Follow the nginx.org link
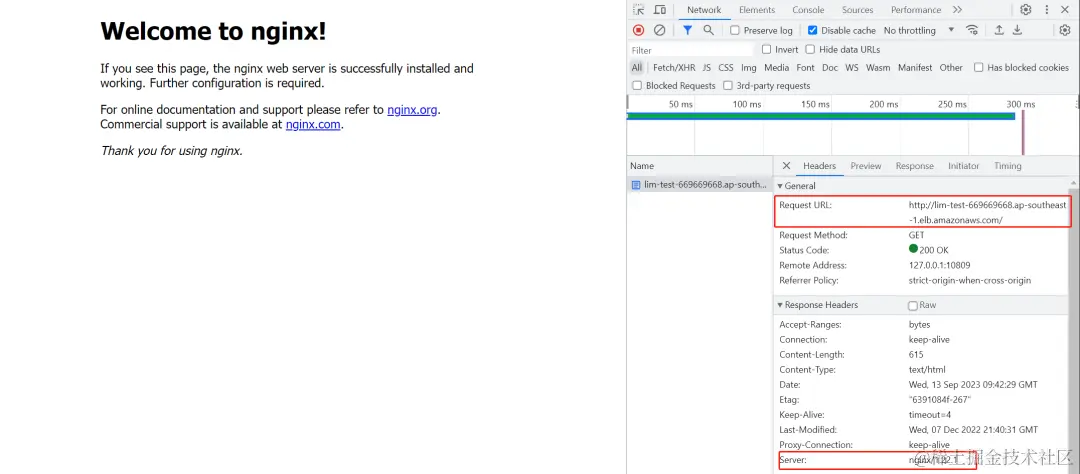This screenshot has width=1080, height=474. pyautogui.click(x=412, y=110)
